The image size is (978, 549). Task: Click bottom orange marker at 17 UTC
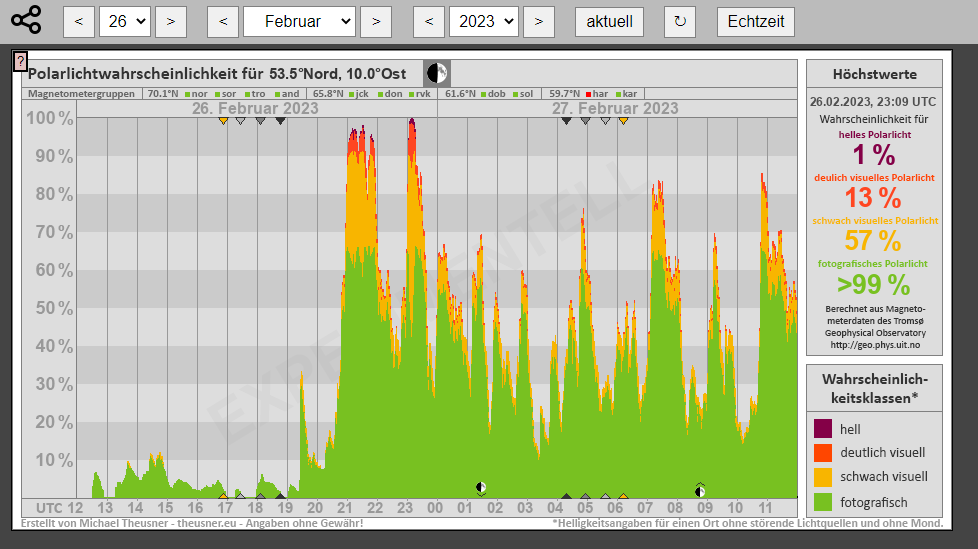223,497
